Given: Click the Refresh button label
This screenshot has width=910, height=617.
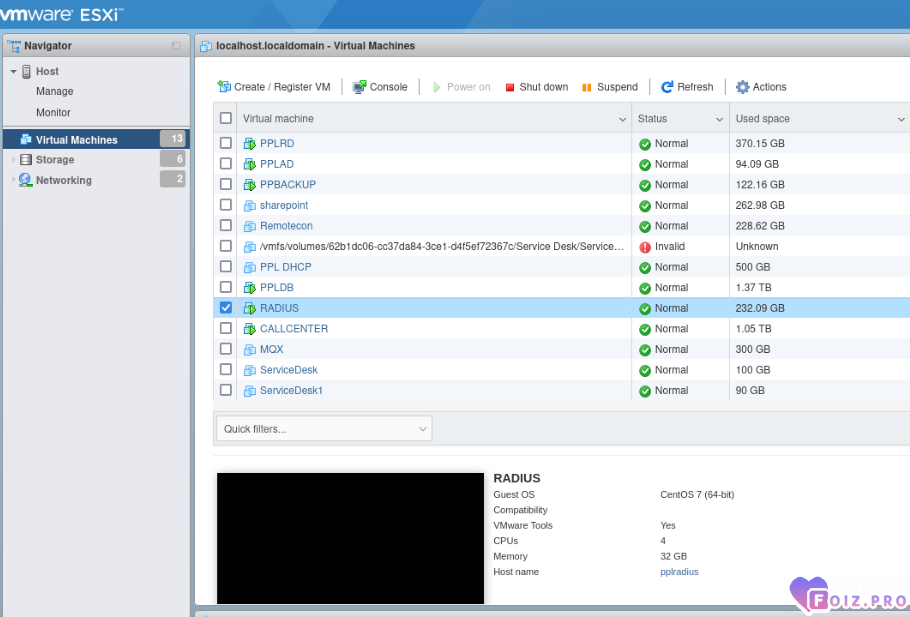Looking at the screenshot, I should 695,87.
